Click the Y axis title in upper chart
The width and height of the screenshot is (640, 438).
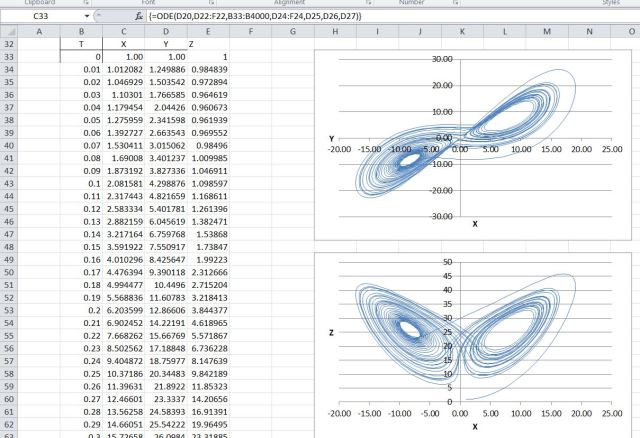(331, 138)
